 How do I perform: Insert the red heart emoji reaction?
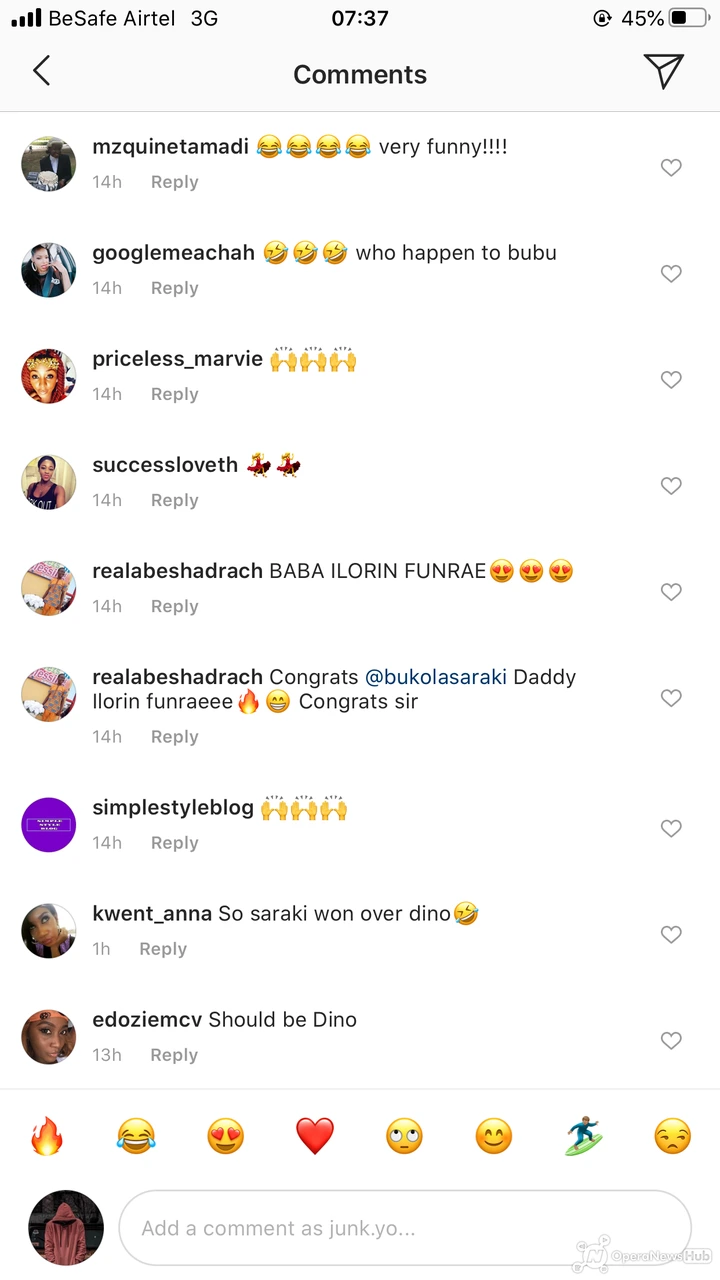click(x=315, y=1136)
